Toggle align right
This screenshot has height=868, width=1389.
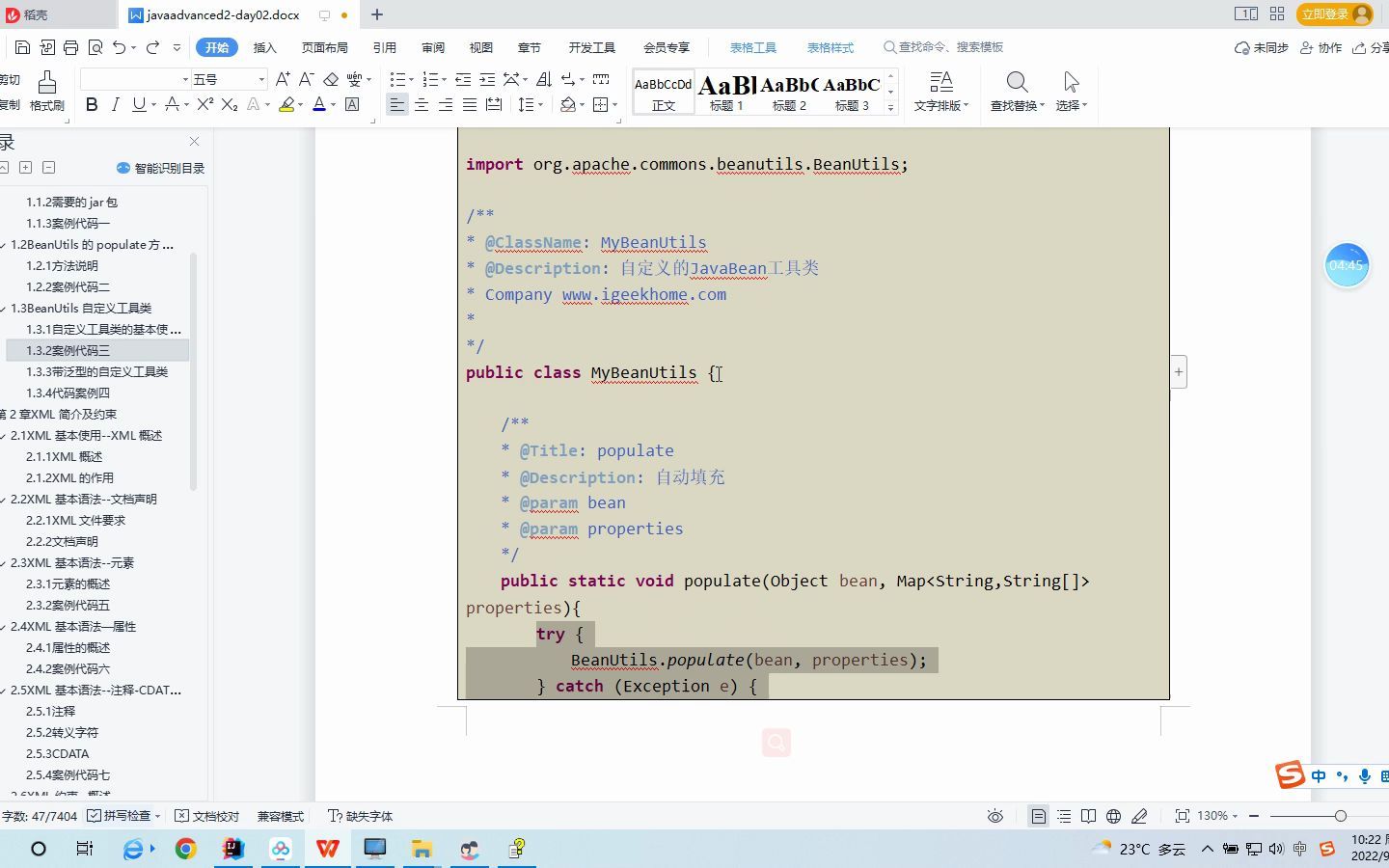[x=446, y=104]
